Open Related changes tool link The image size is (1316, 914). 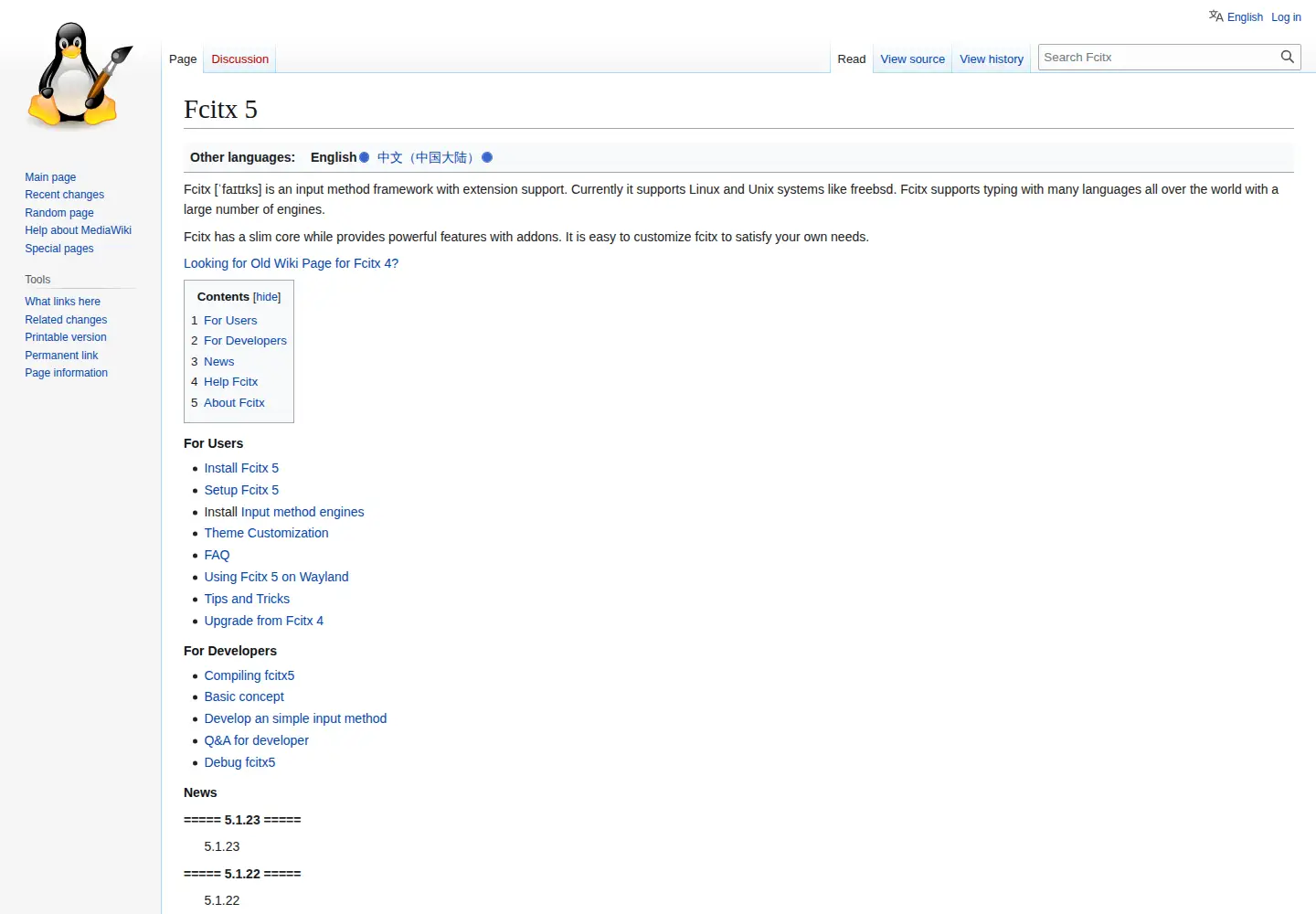[x=66, y=320]
